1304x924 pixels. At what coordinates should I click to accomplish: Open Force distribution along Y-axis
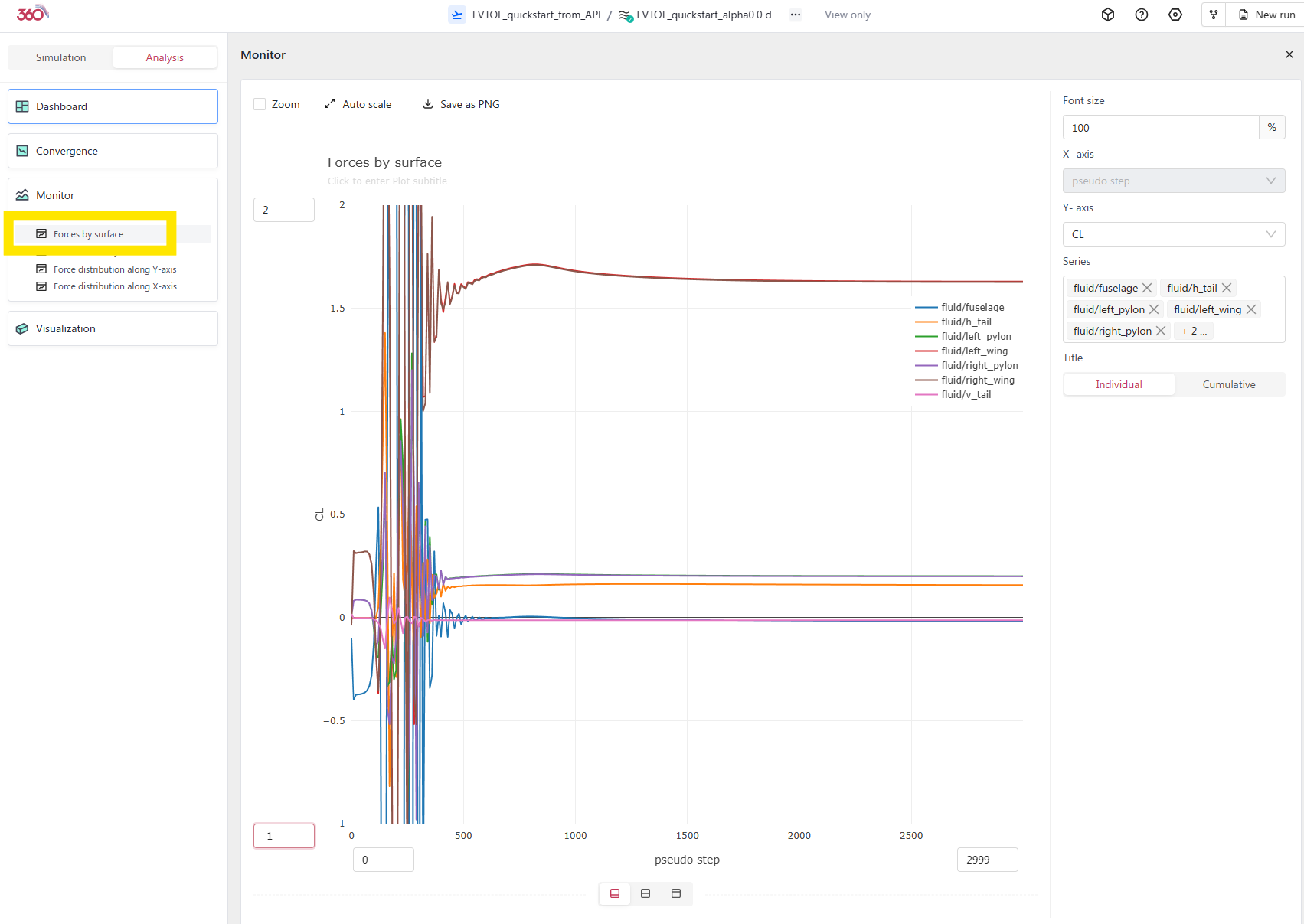(115, 269)
